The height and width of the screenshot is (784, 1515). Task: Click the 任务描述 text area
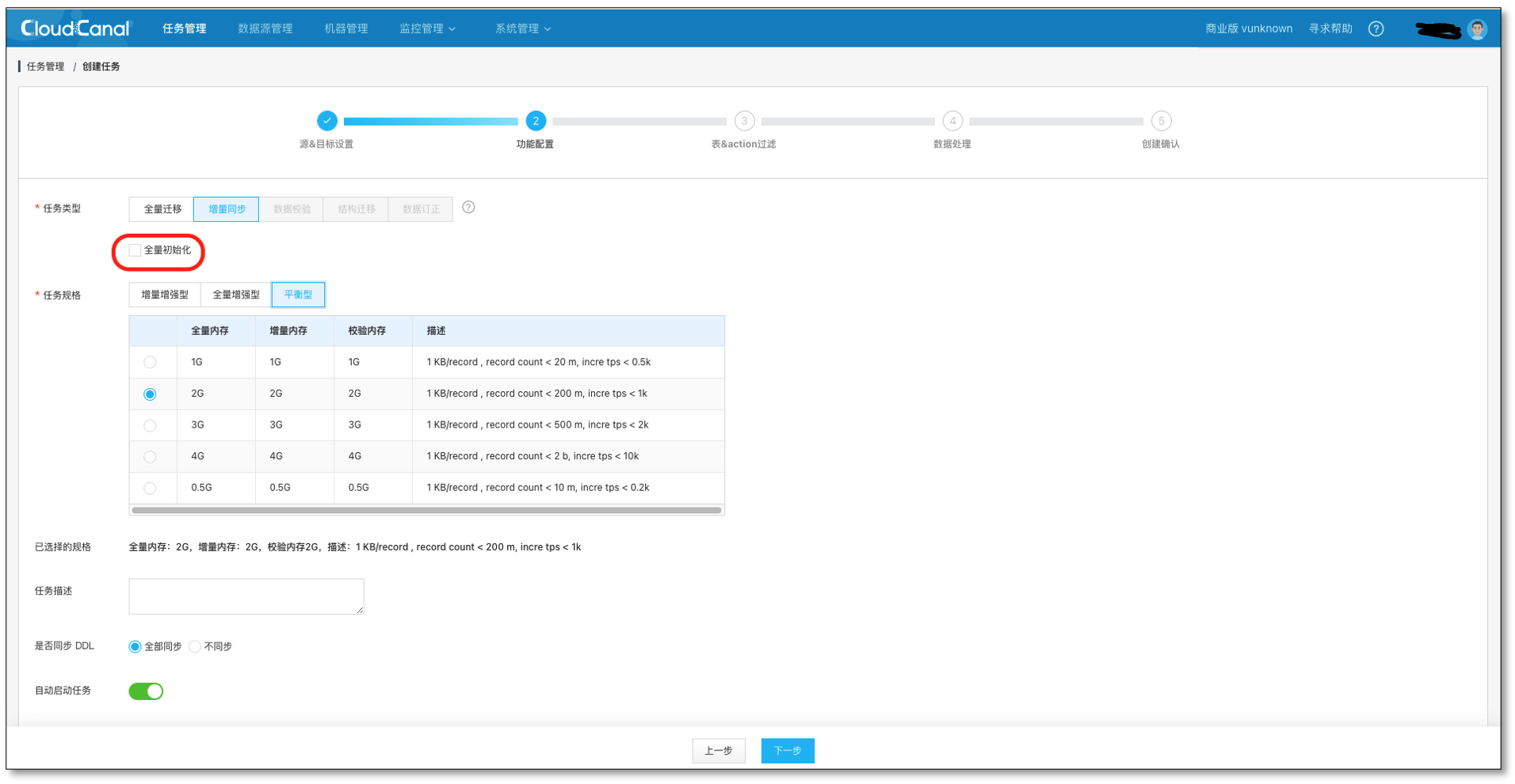pyautogui.click(x=246, y=596)
